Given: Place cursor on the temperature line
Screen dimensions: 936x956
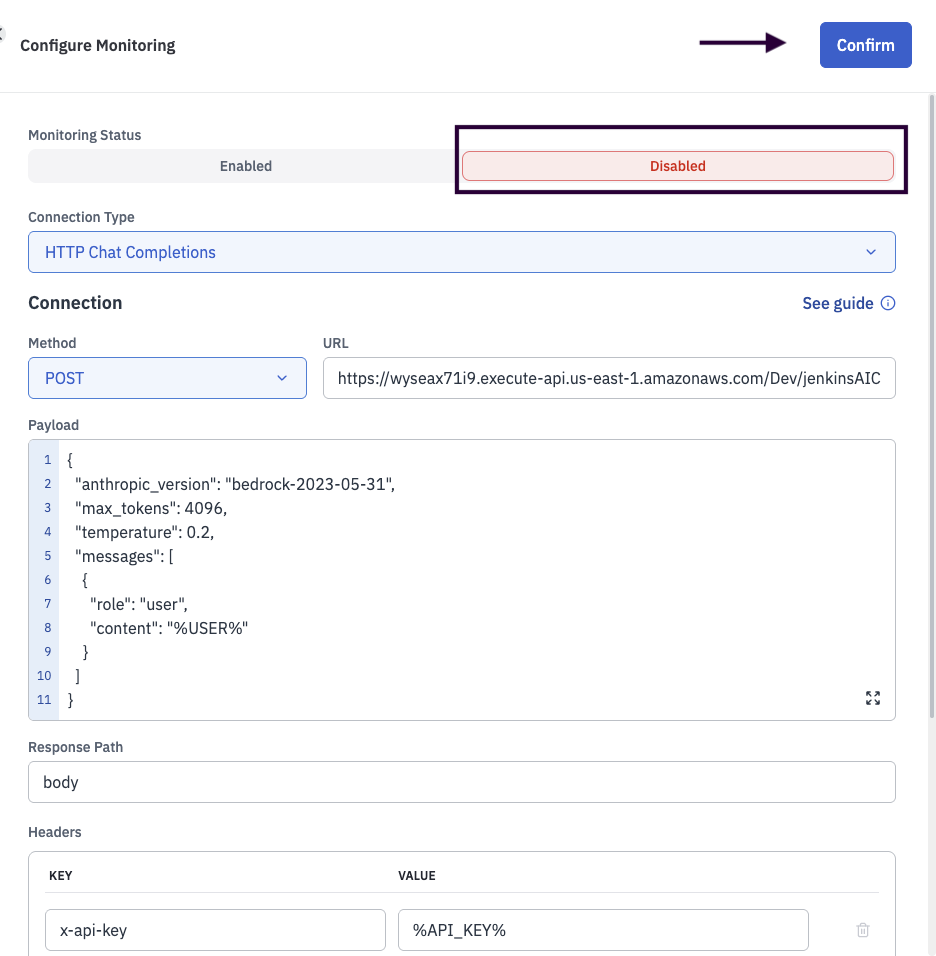Looking at the screenshot, I should click(x=144, y=532).
